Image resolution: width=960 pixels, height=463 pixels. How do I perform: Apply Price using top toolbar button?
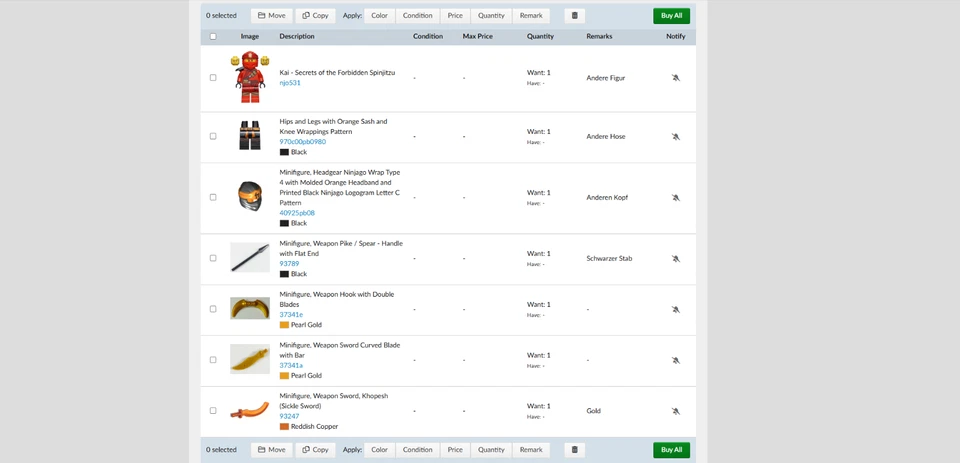pyautogui.click(x=455, y=15)
